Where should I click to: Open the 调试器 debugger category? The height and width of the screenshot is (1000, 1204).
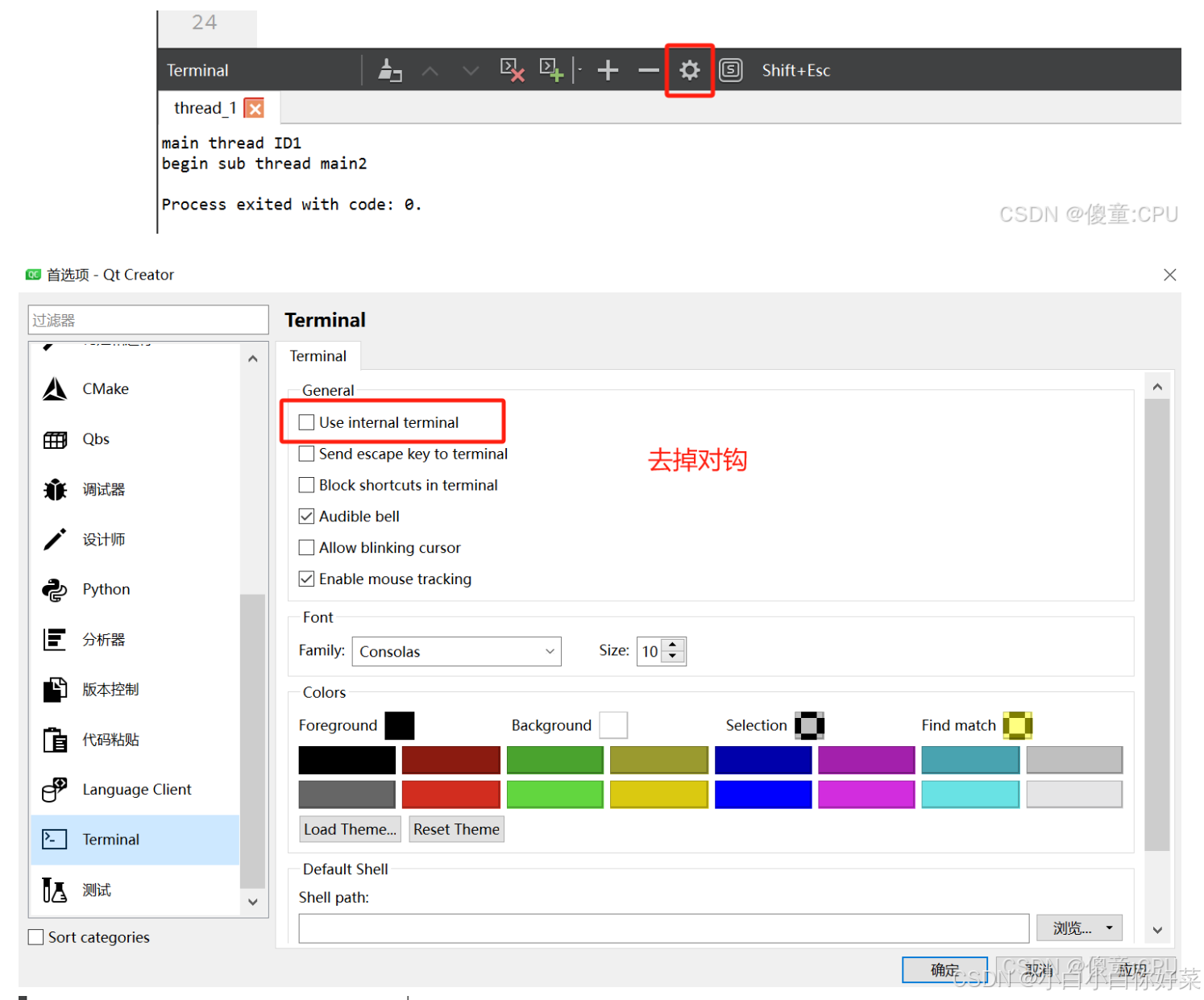point(135,489)
